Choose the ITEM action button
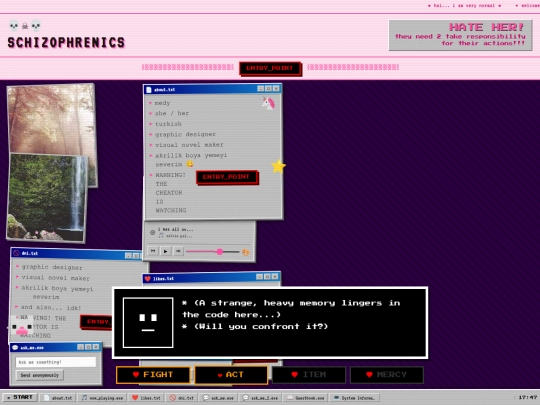 pyautogui.click(x=309, y=375)
